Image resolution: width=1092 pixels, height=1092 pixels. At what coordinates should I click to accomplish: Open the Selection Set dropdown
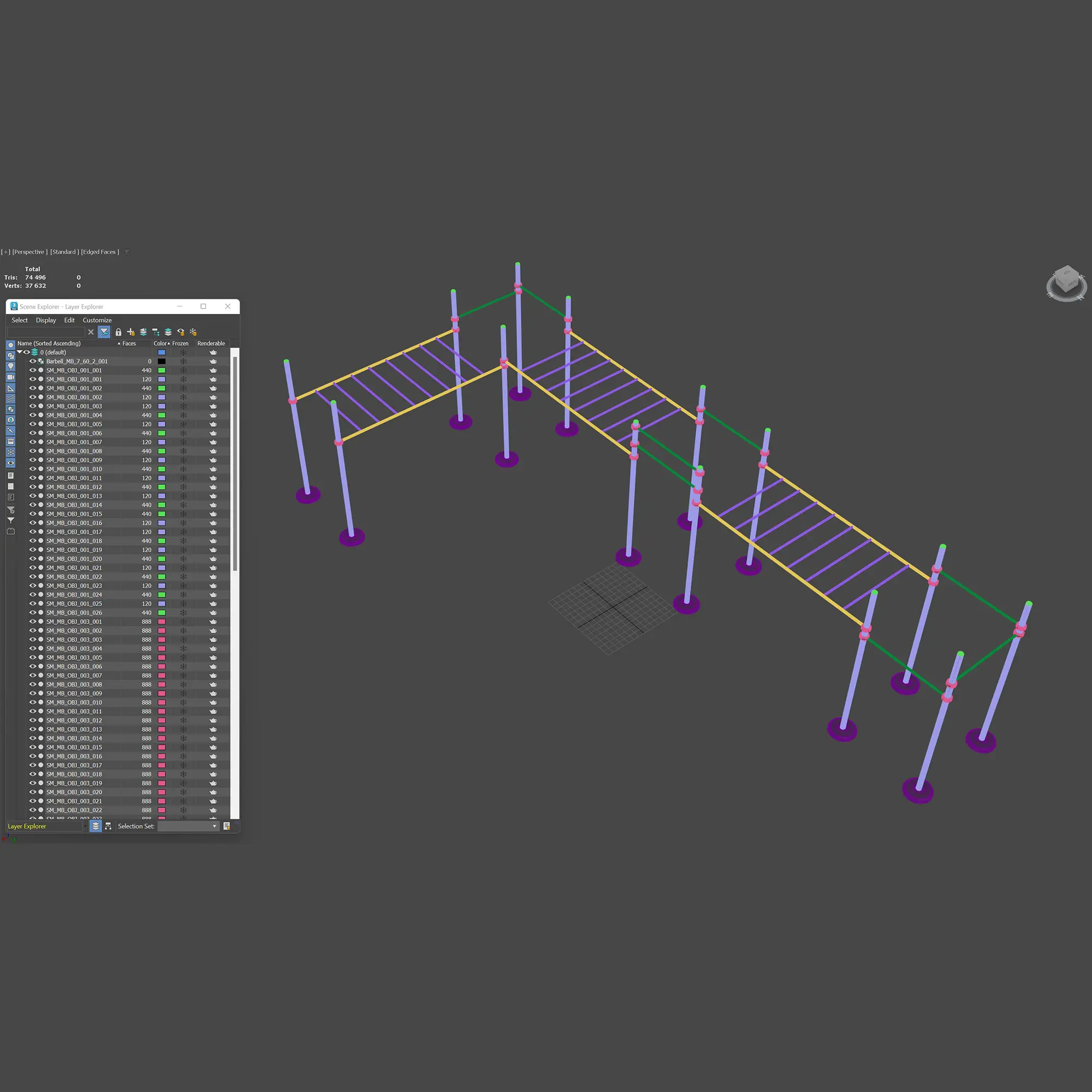[214, 826]
